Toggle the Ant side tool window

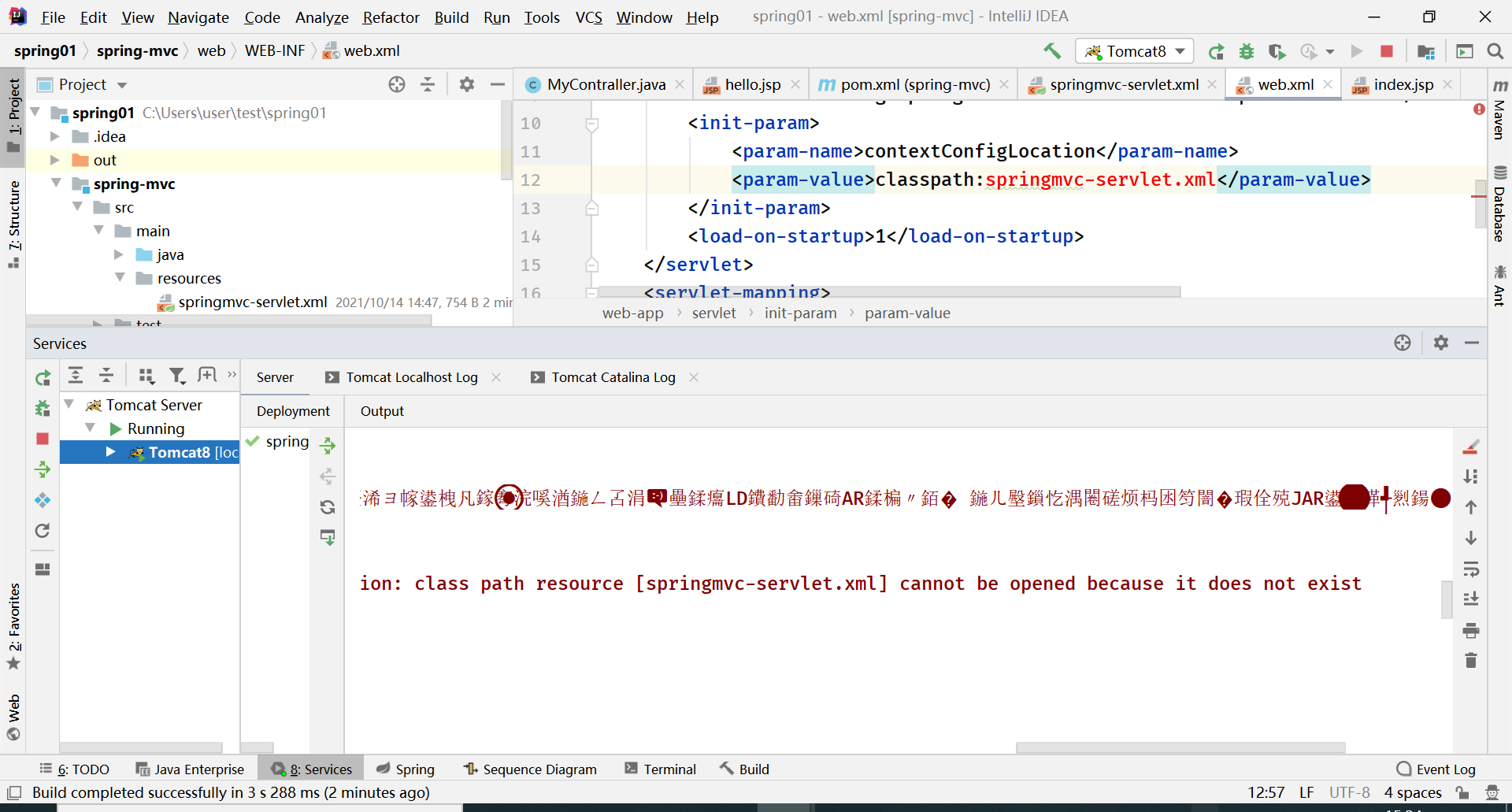(x=1499, y=285)
